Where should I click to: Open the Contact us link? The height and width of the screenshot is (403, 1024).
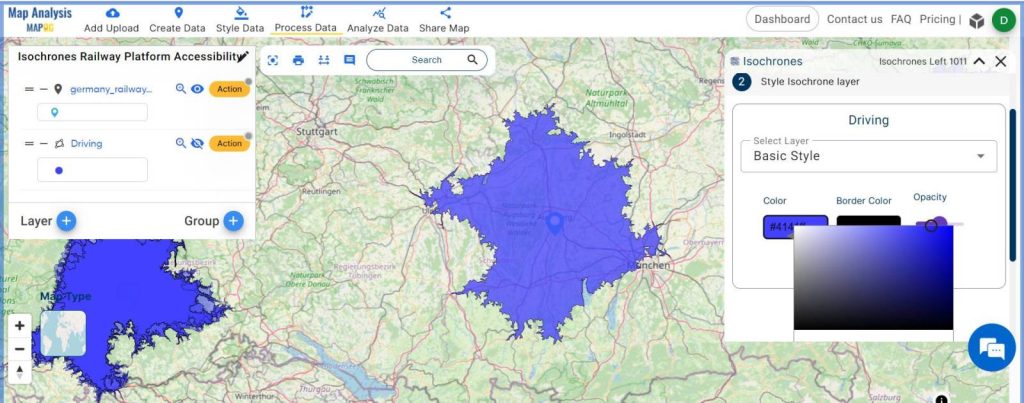tap(854, 19)
